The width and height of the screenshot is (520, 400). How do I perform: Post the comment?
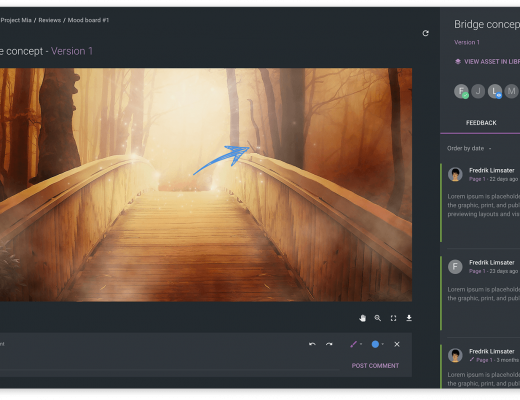(x=375, y=366)
